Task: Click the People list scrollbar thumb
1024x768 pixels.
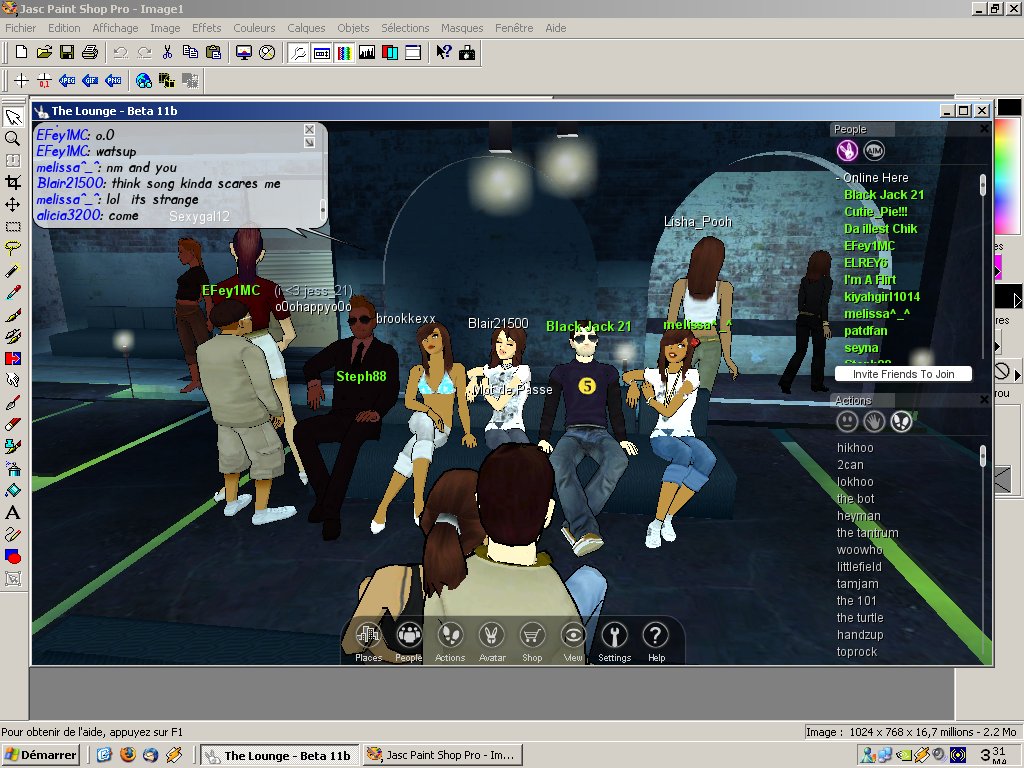Action: click(x=982, y=185)
